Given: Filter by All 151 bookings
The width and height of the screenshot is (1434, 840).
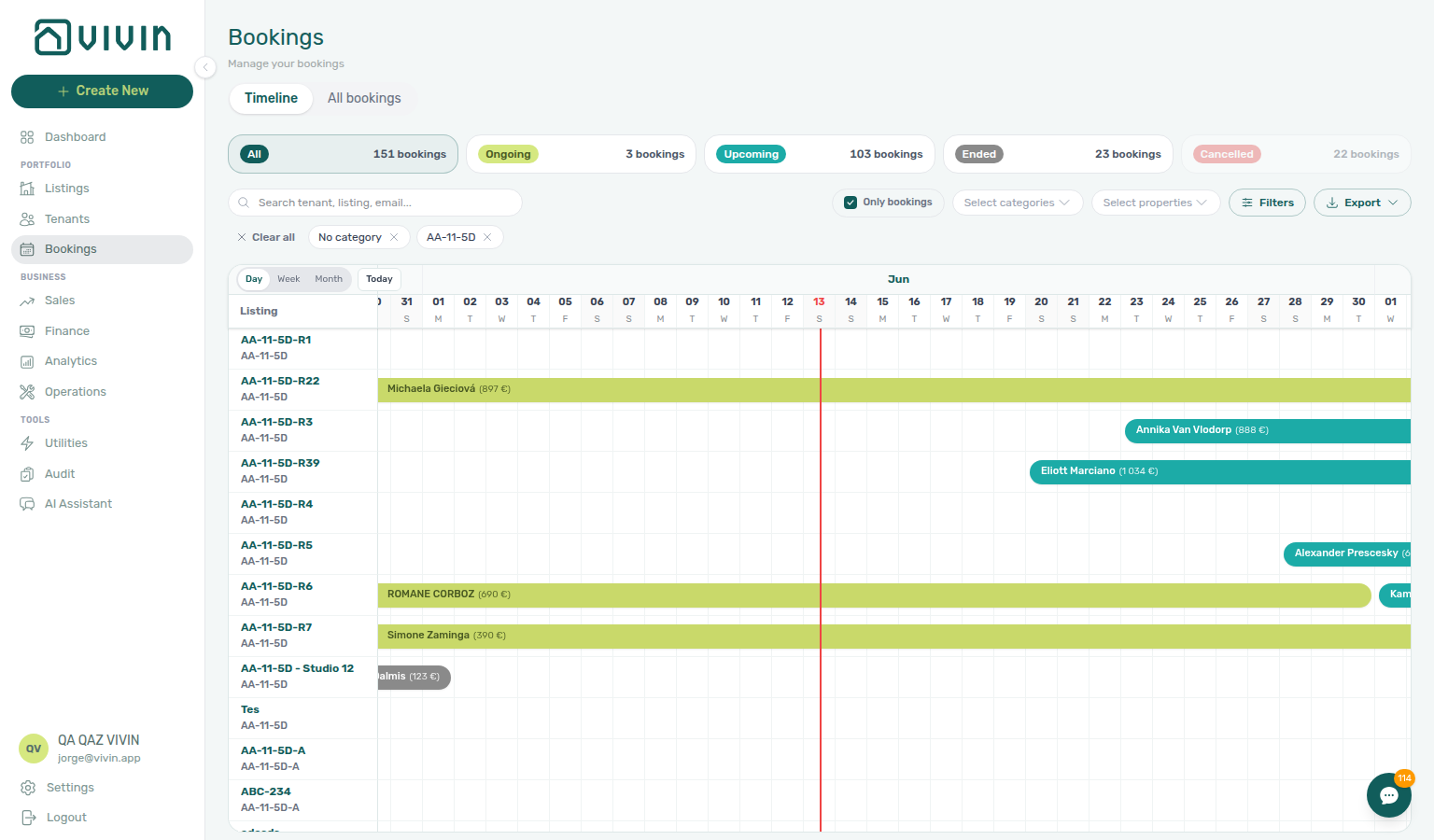Looking at the screenshot, I should click(x=343, y=154).
